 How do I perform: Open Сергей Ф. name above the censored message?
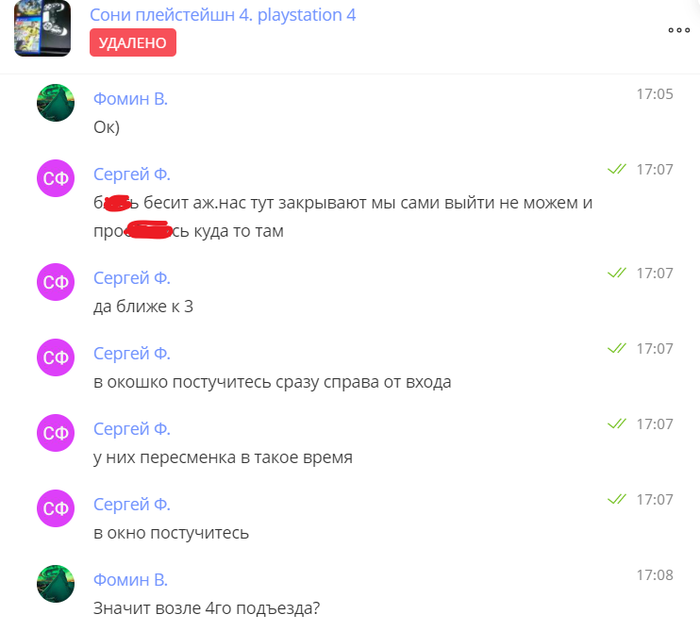point(132,174)
